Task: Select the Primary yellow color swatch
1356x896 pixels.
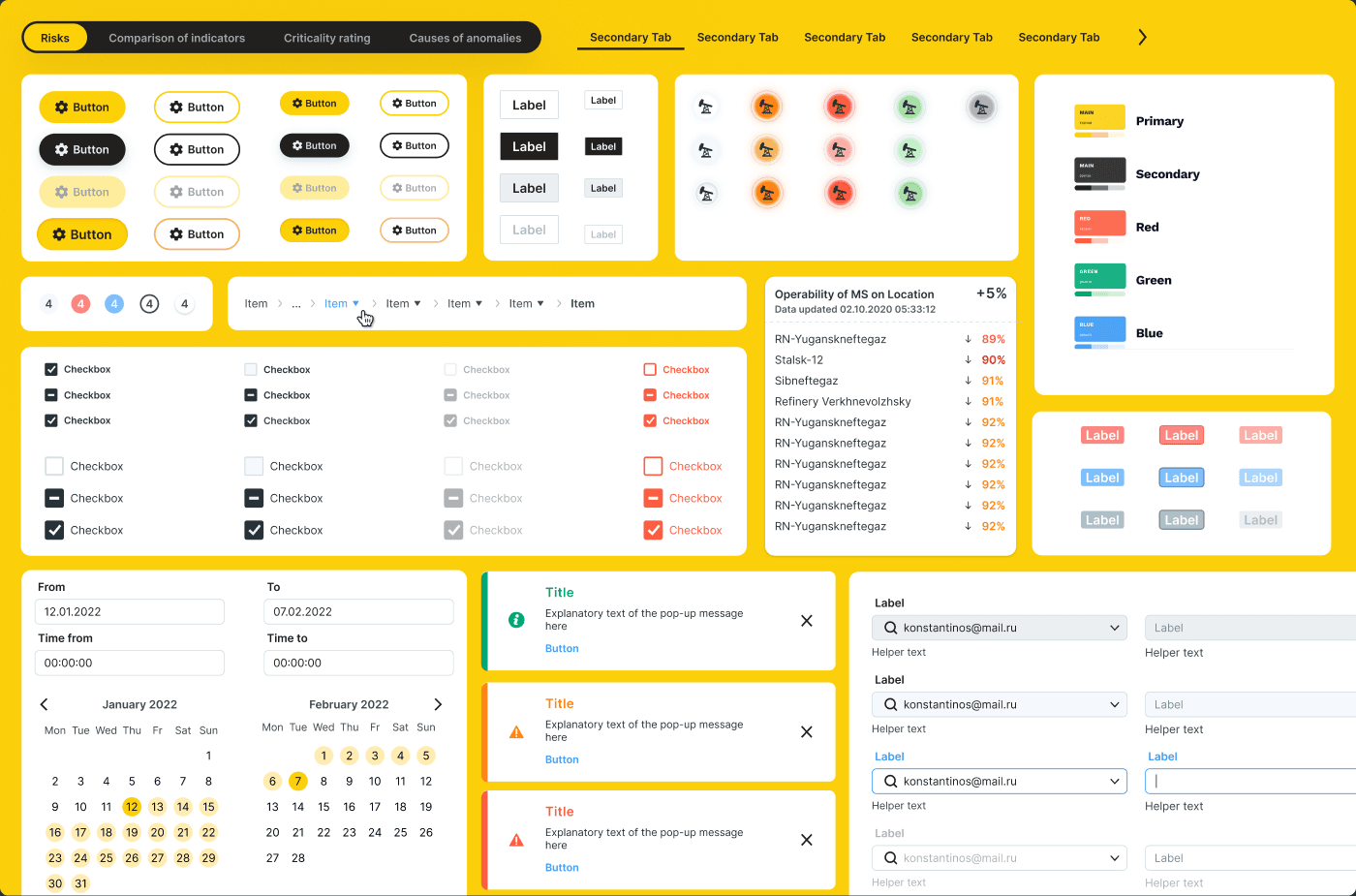Action: tap(1100, 120)
